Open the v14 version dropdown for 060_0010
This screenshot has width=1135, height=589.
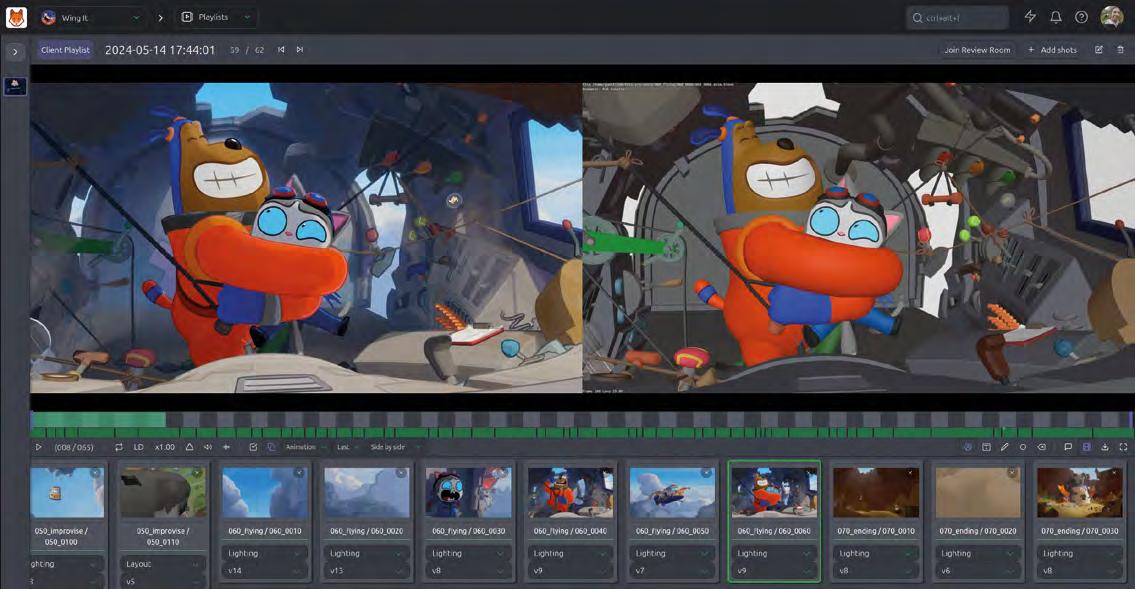pyautogui.click(x=264, y=571)
